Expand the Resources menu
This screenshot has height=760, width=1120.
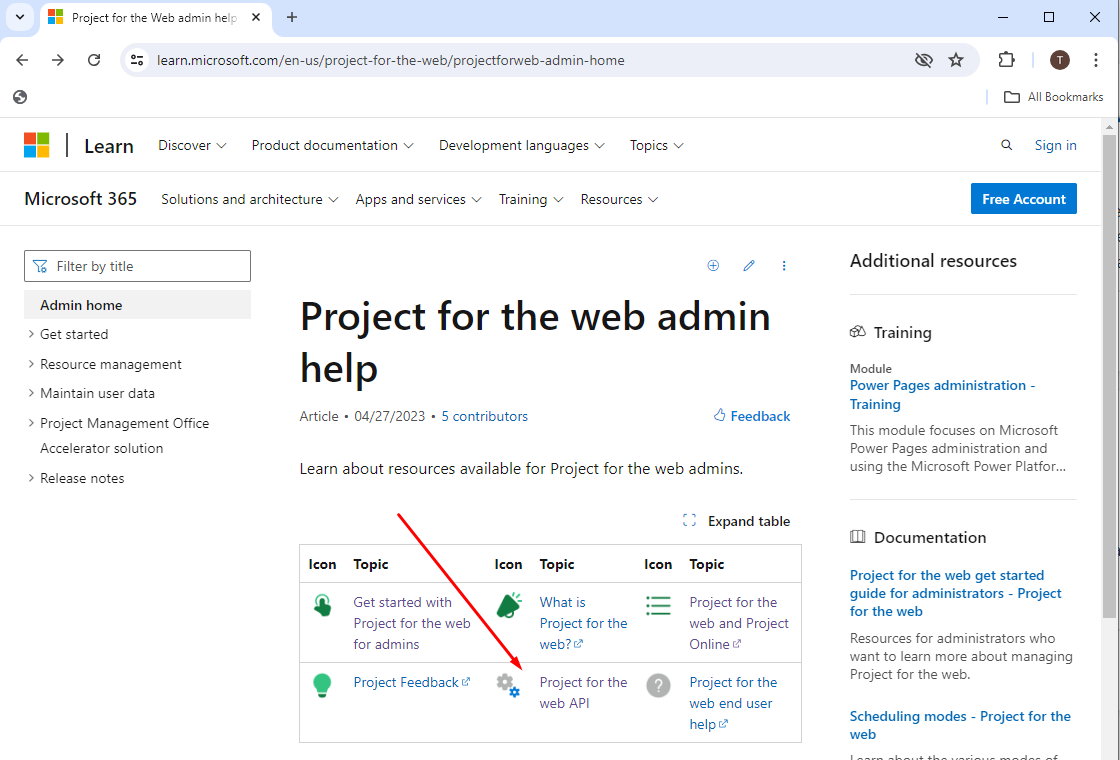[x=619, y=199]
